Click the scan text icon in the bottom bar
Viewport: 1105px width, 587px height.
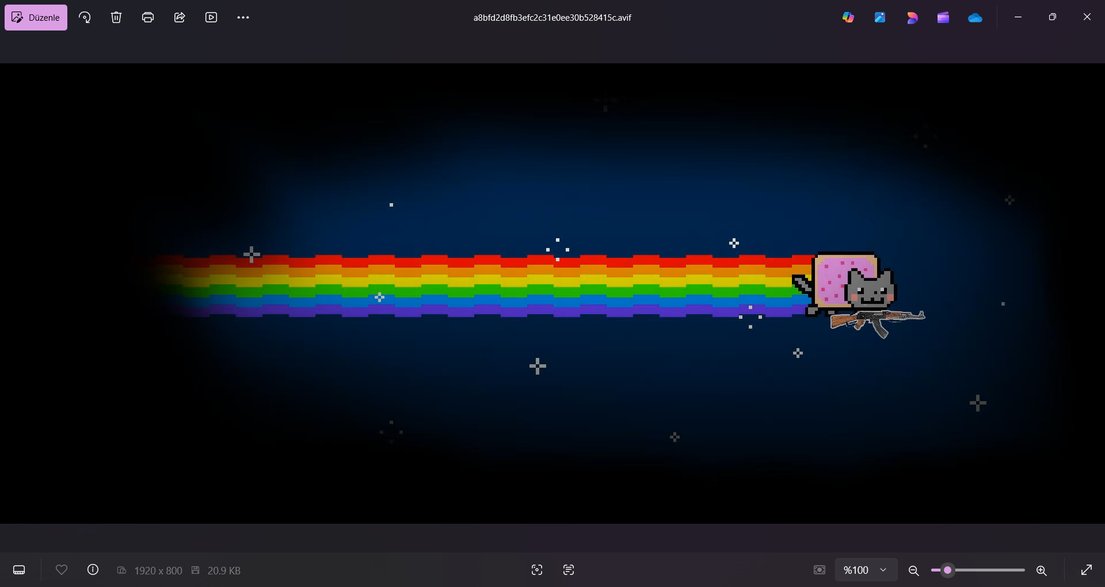coord(569,570)
